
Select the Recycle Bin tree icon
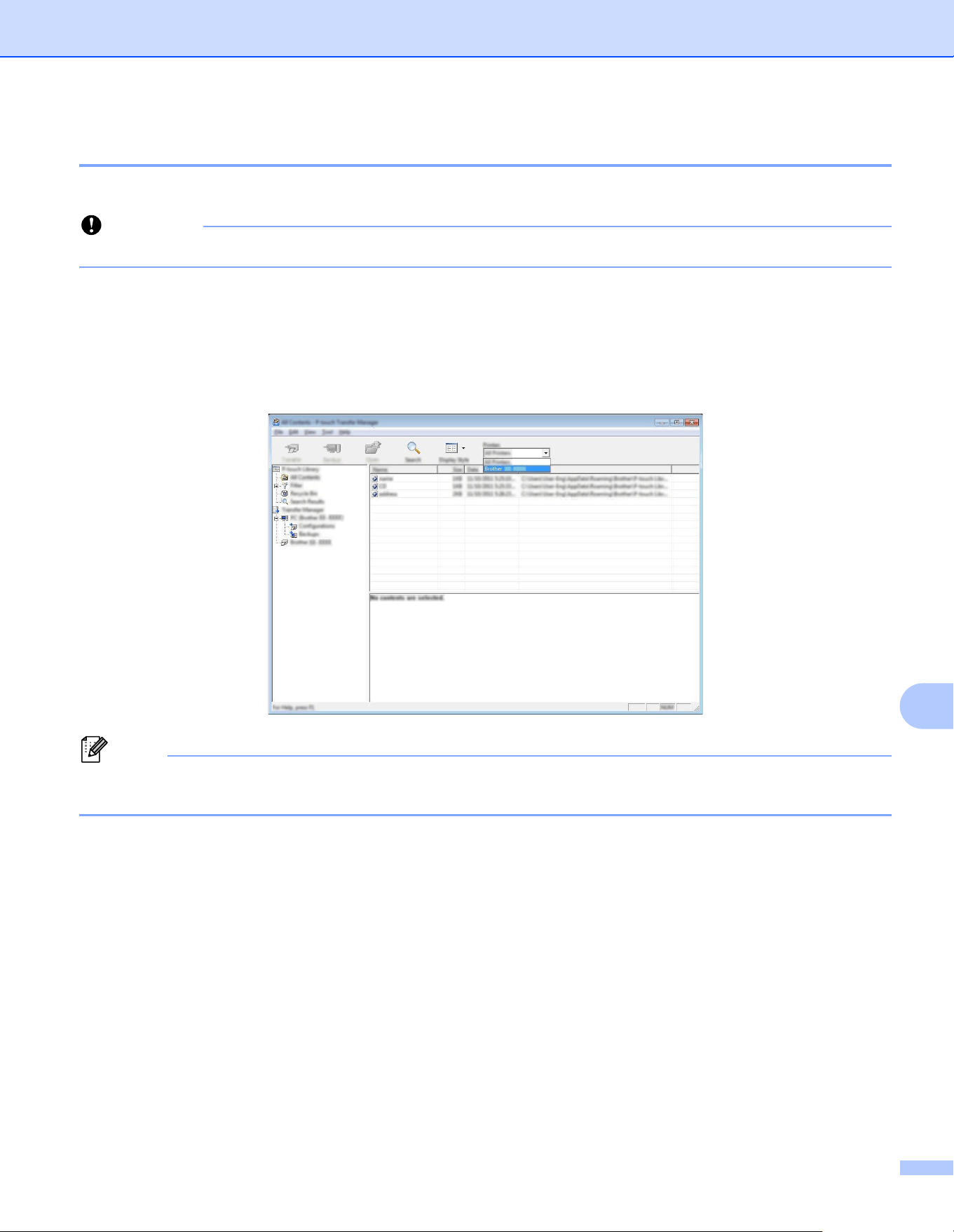coord(285,494)
